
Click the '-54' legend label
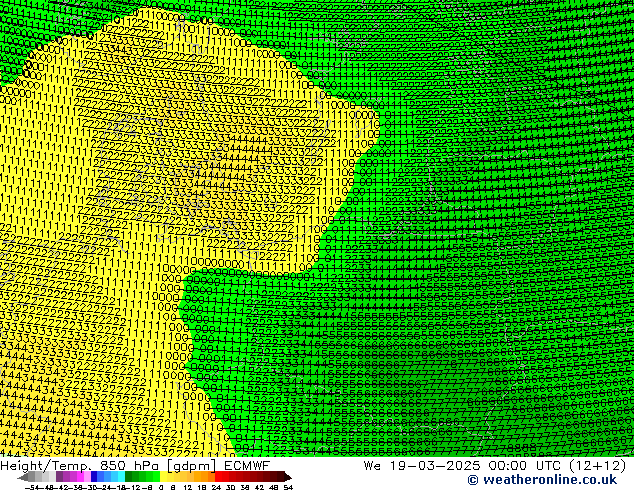click(32, 487)
